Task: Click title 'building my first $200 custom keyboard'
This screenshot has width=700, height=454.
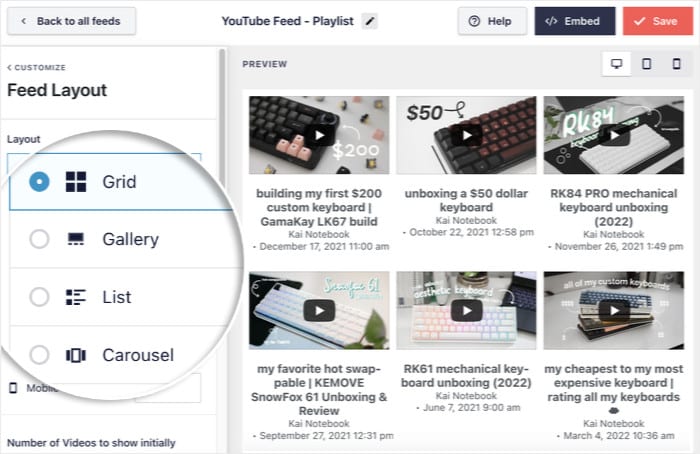Action: pos(319,207)
